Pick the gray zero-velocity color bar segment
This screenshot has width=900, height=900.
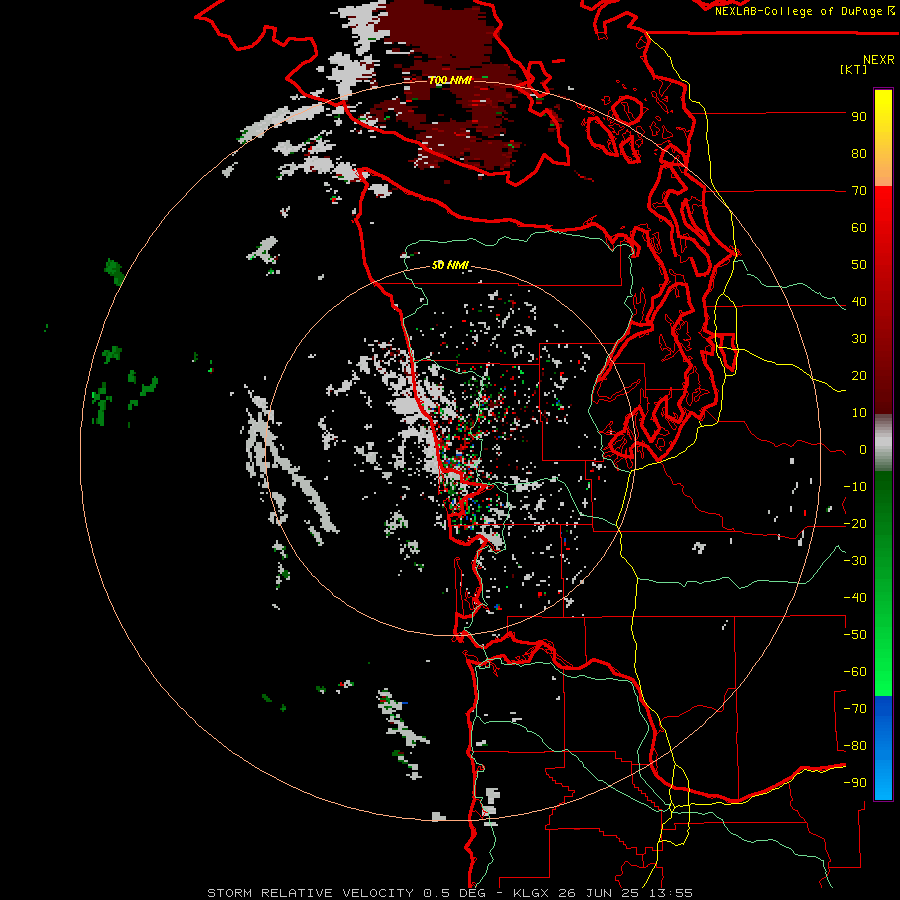pyautogui.click(x=883, y=443)
